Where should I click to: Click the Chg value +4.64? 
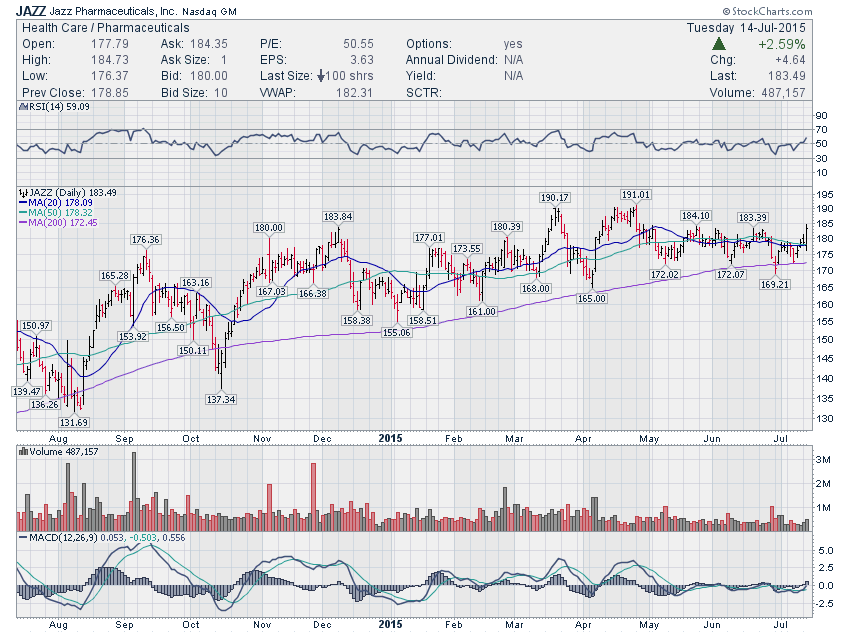click(x=790, y=60)
